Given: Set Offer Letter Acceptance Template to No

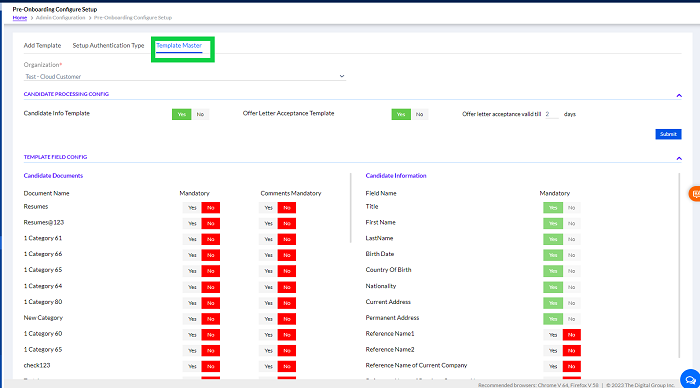Looking at the screenshot, I should pyautogui.click(x=419, y=114).
